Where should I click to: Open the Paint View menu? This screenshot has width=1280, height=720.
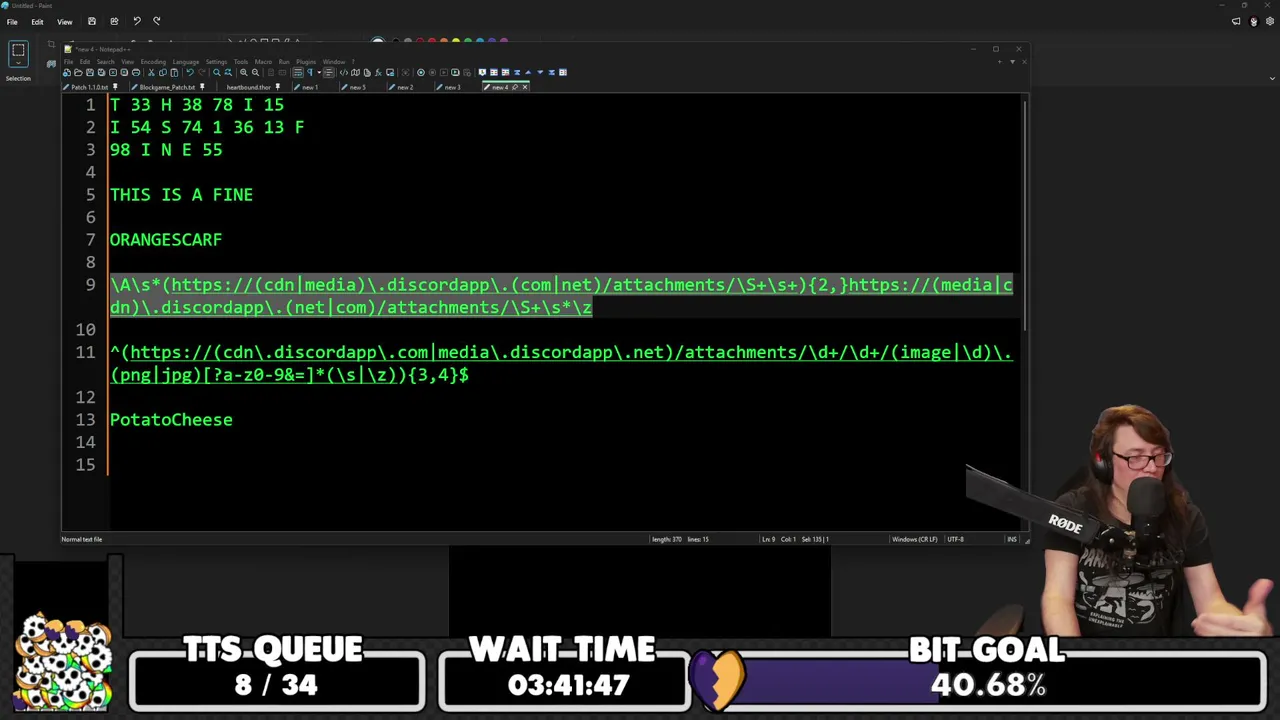click(x=64, y=22)
